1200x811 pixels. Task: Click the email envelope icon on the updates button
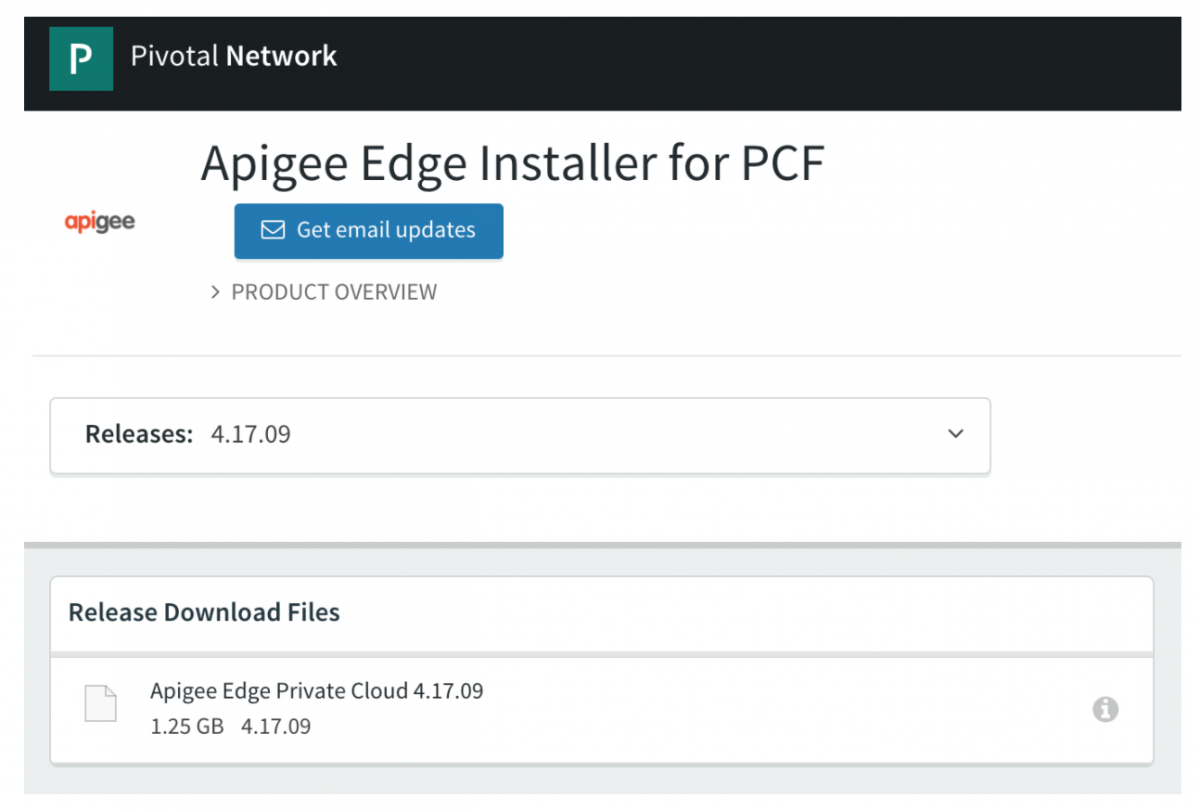coord(272,230)
